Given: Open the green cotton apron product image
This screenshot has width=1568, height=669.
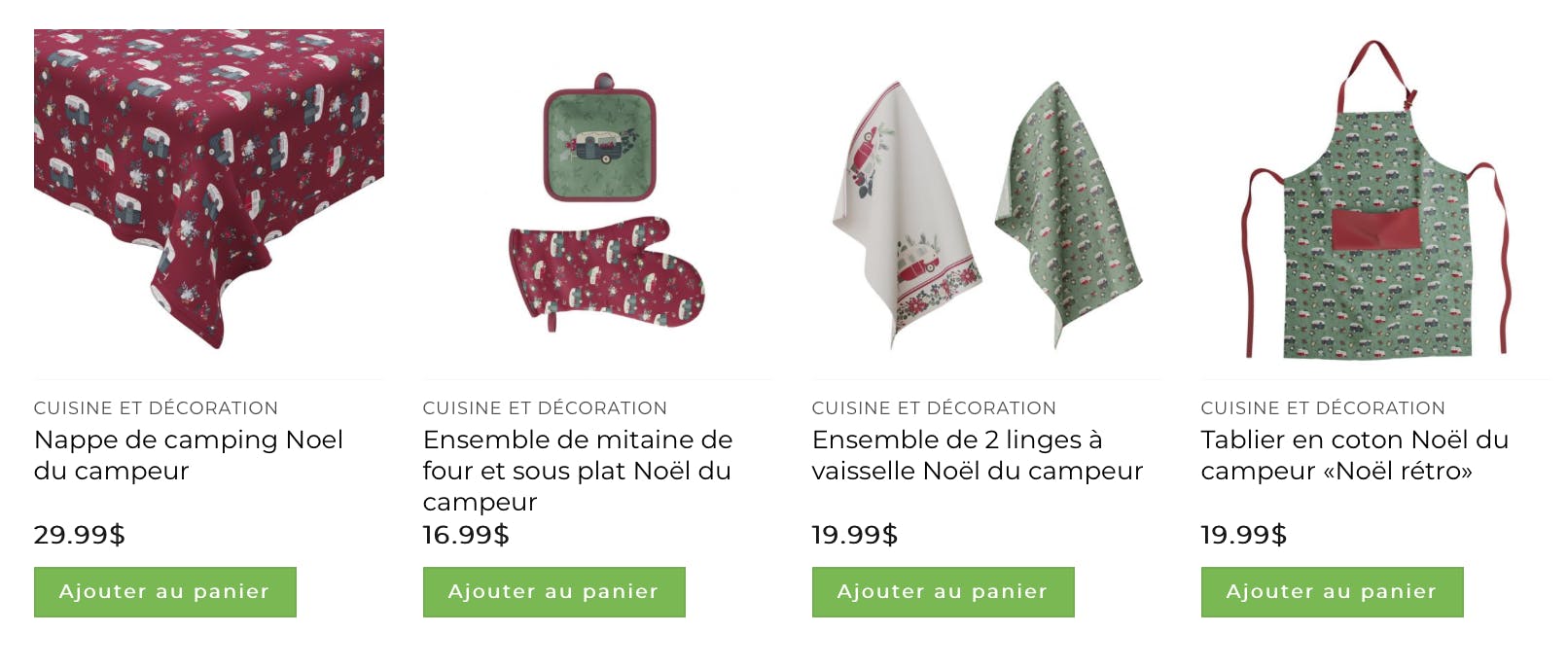Looking at the screenshot, I should click(1376, 199).
